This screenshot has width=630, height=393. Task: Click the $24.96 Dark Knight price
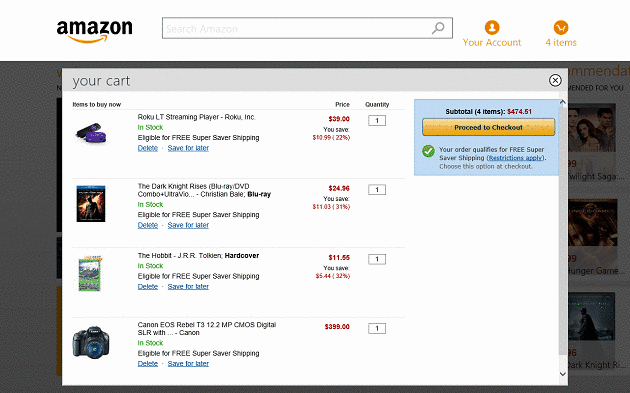[x=339, y=188]
